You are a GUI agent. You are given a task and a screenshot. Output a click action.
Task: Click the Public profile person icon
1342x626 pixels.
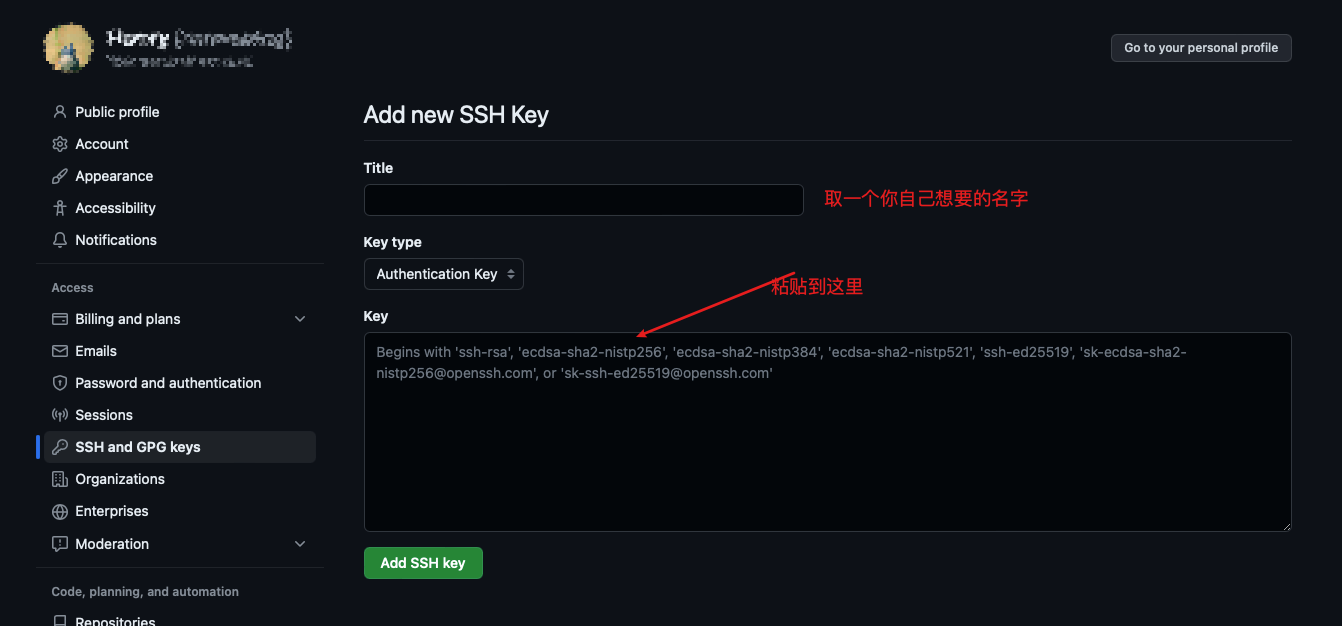(x=60, y=112)
